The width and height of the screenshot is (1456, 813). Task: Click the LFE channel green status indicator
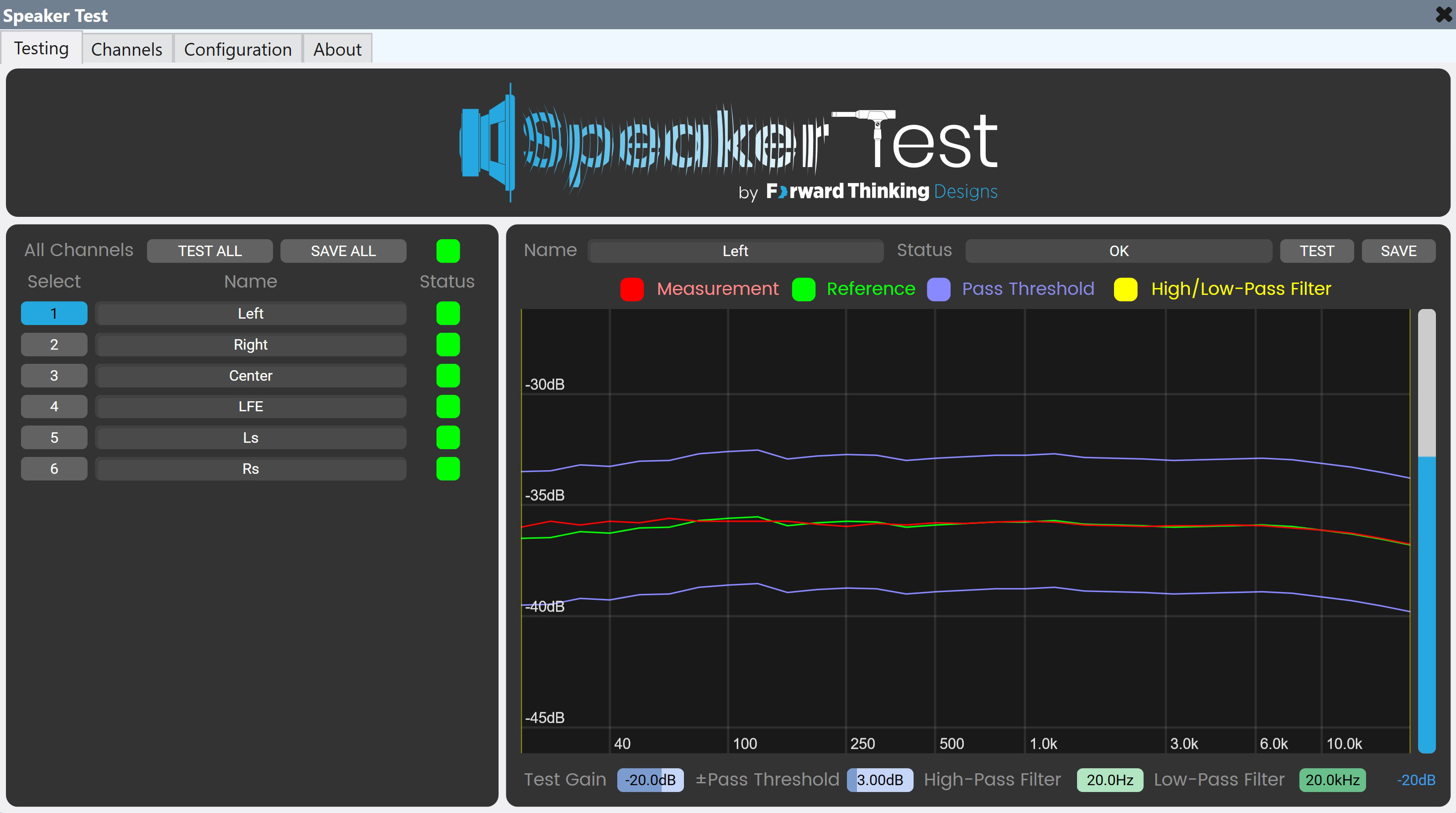448,407
